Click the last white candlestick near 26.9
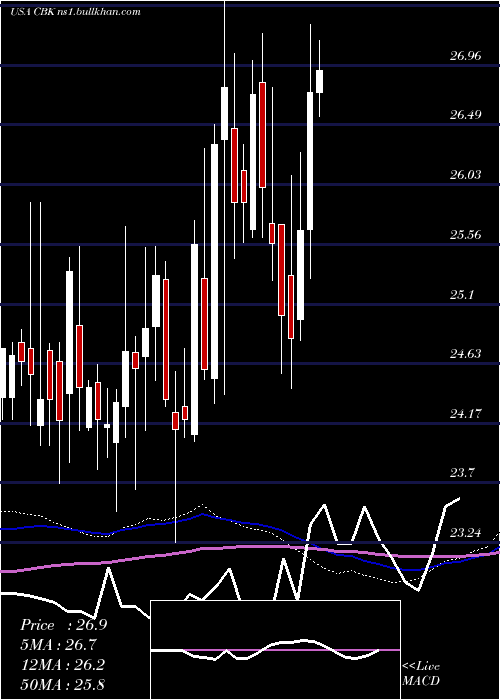 [x=319, y=81]
